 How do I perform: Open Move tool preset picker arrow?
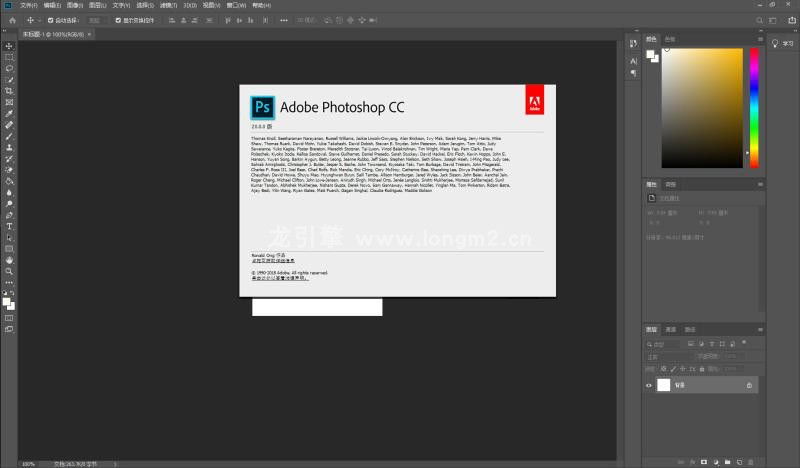tap(39, 20)
